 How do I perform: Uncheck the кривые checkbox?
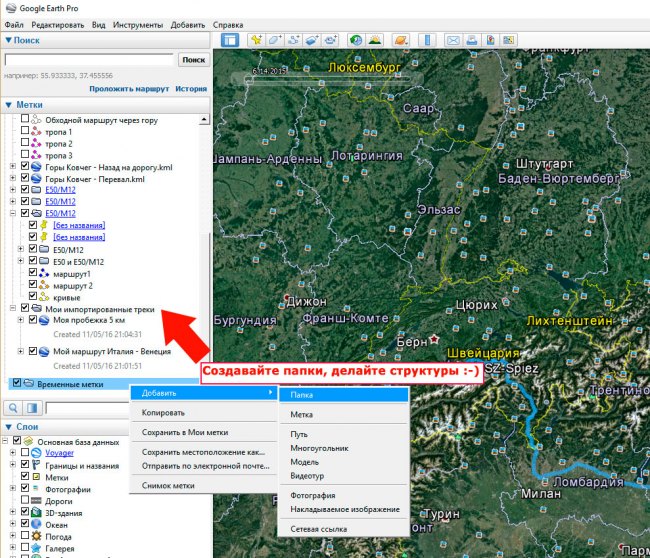click(33, 296)
